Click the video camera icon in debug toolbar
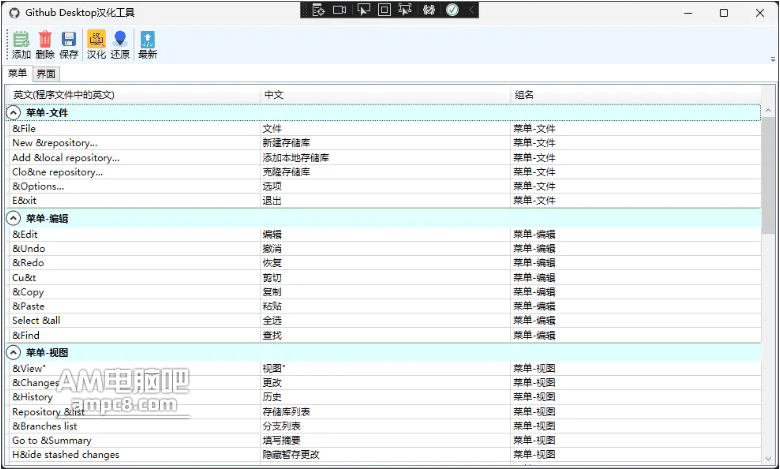The image size is (780, 469). [x=340, y=10]
